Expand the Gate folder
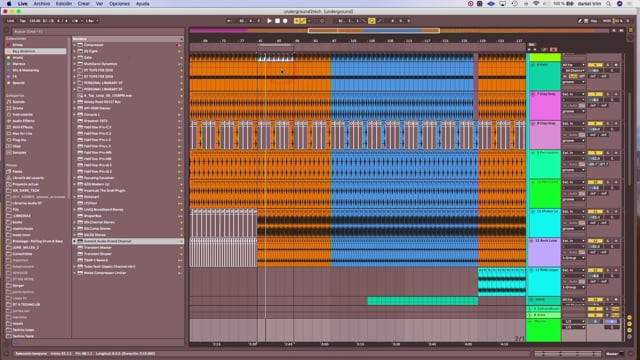Viewport: 640px width, 360px height. (75, 58)
